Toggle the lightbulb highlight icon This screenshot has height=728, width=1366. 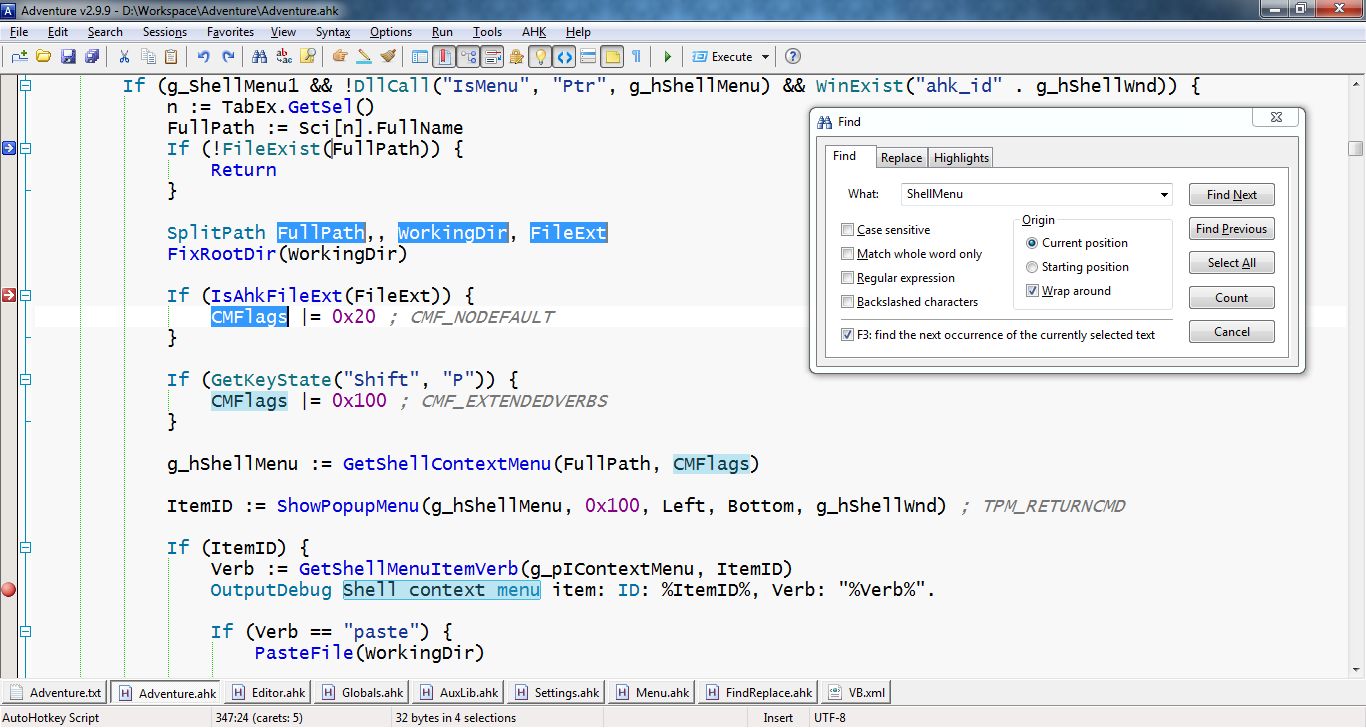541,57
